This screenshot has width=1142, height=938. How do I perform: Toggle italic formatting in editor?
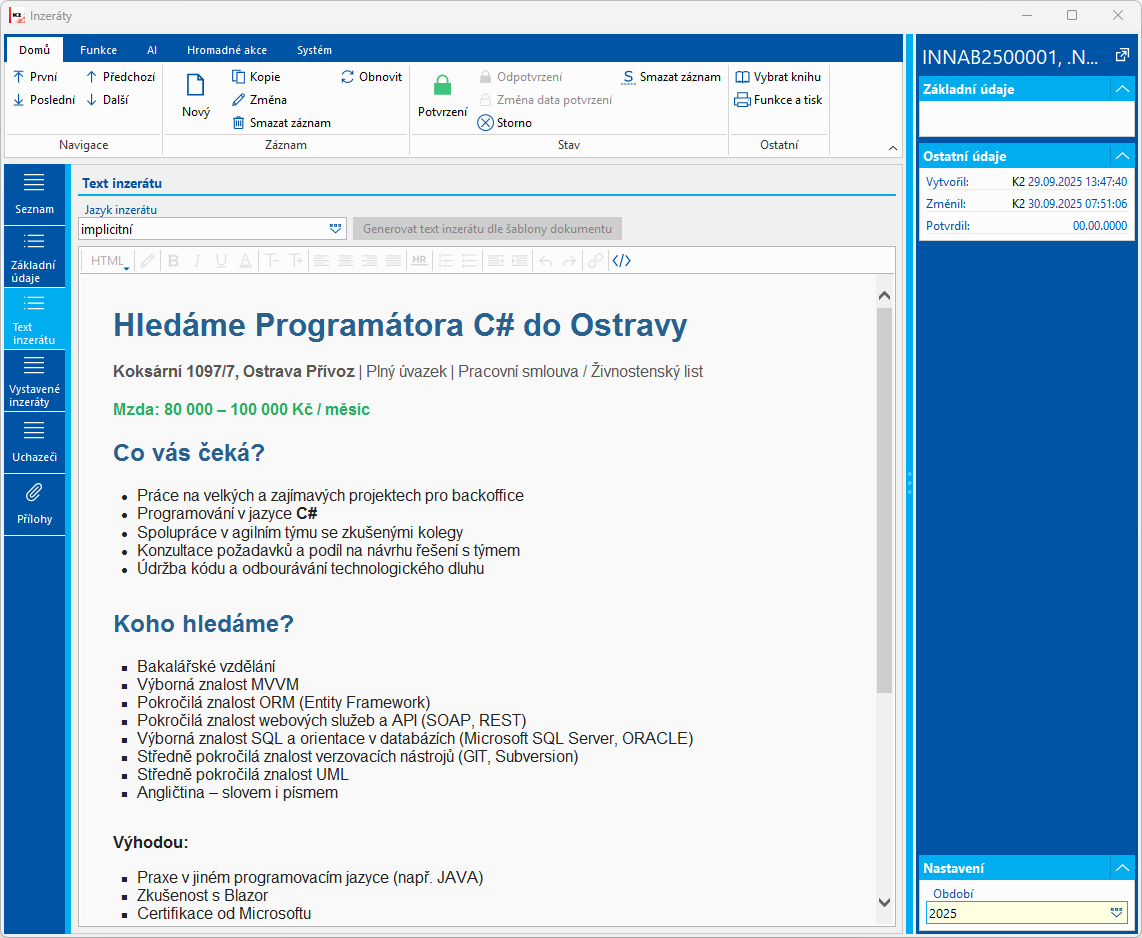click(197, 261)
